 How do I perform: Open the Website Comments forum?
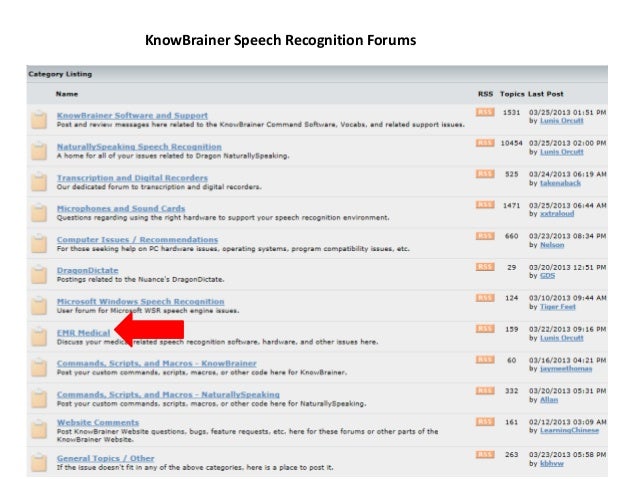click(98, 422)
